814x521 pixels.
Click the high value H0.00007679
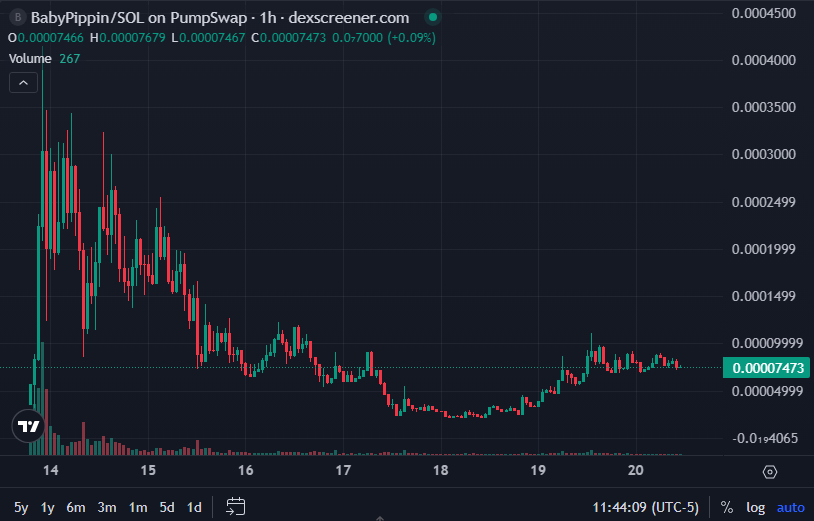(x=128, y=38)
